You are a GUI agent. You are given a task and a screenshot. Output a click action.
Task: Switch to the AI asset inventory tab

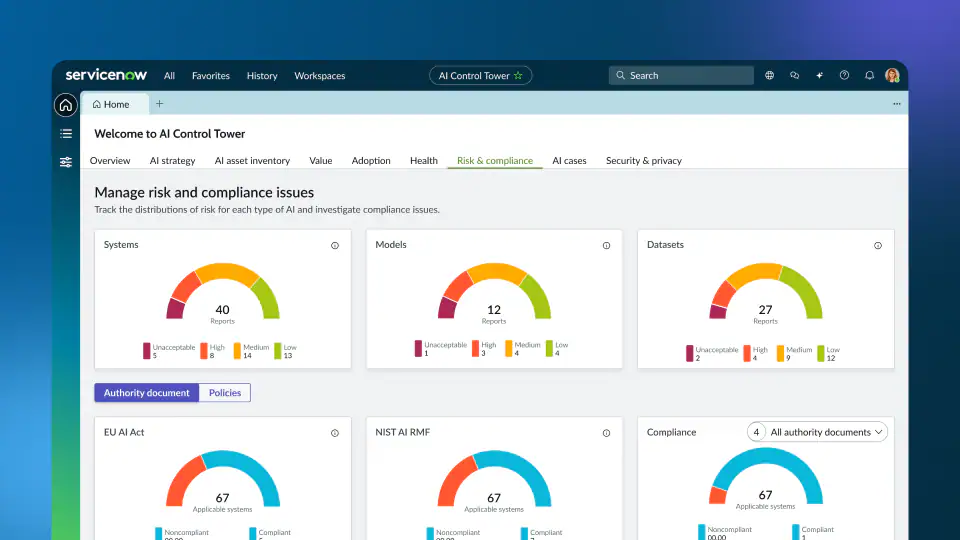point(252,161)
